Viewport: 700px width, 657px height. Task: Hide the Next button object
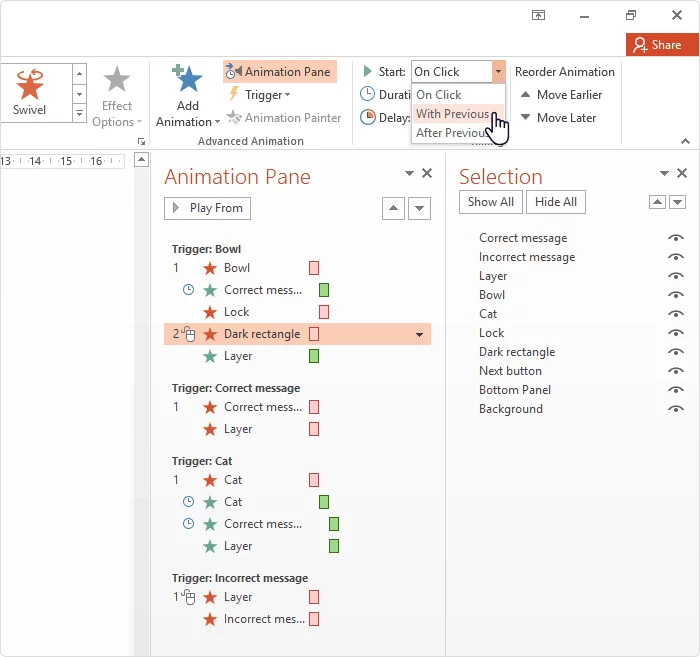(676, 370)
